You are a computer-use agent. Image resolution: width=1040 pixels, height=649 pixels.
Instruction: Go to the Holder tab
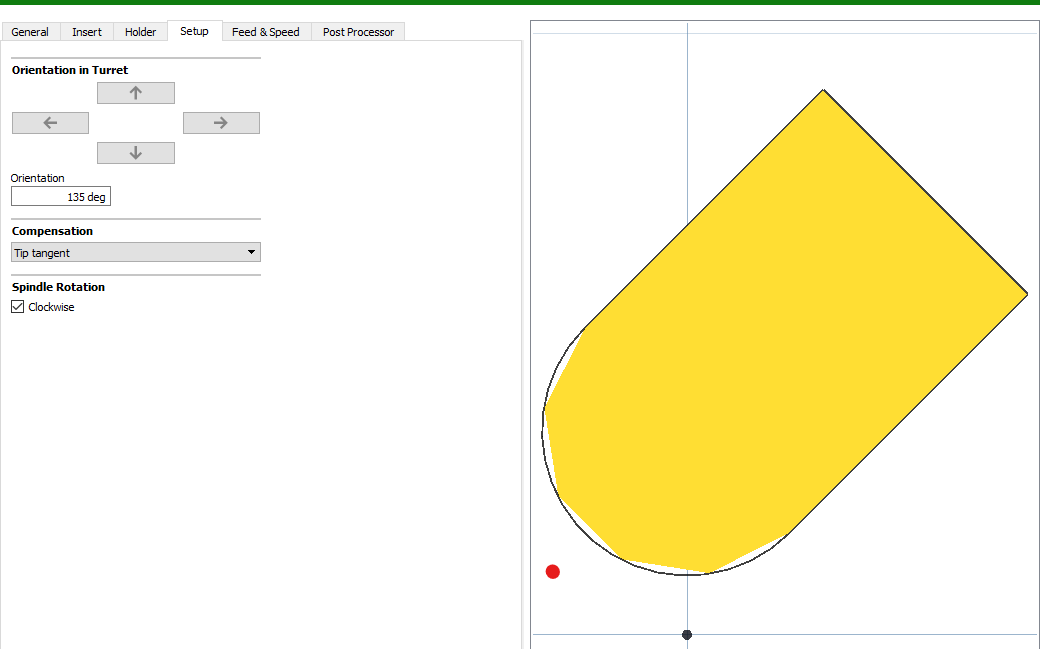[140, 31]
